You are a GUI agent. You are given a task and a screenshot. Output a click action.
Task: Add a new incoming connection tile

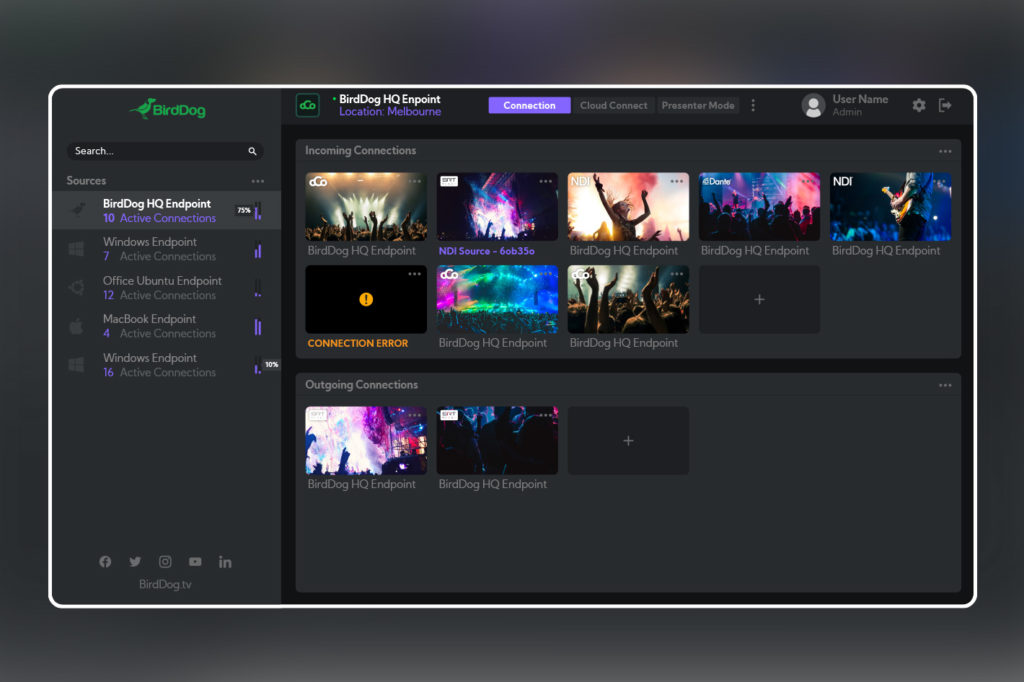759,299
